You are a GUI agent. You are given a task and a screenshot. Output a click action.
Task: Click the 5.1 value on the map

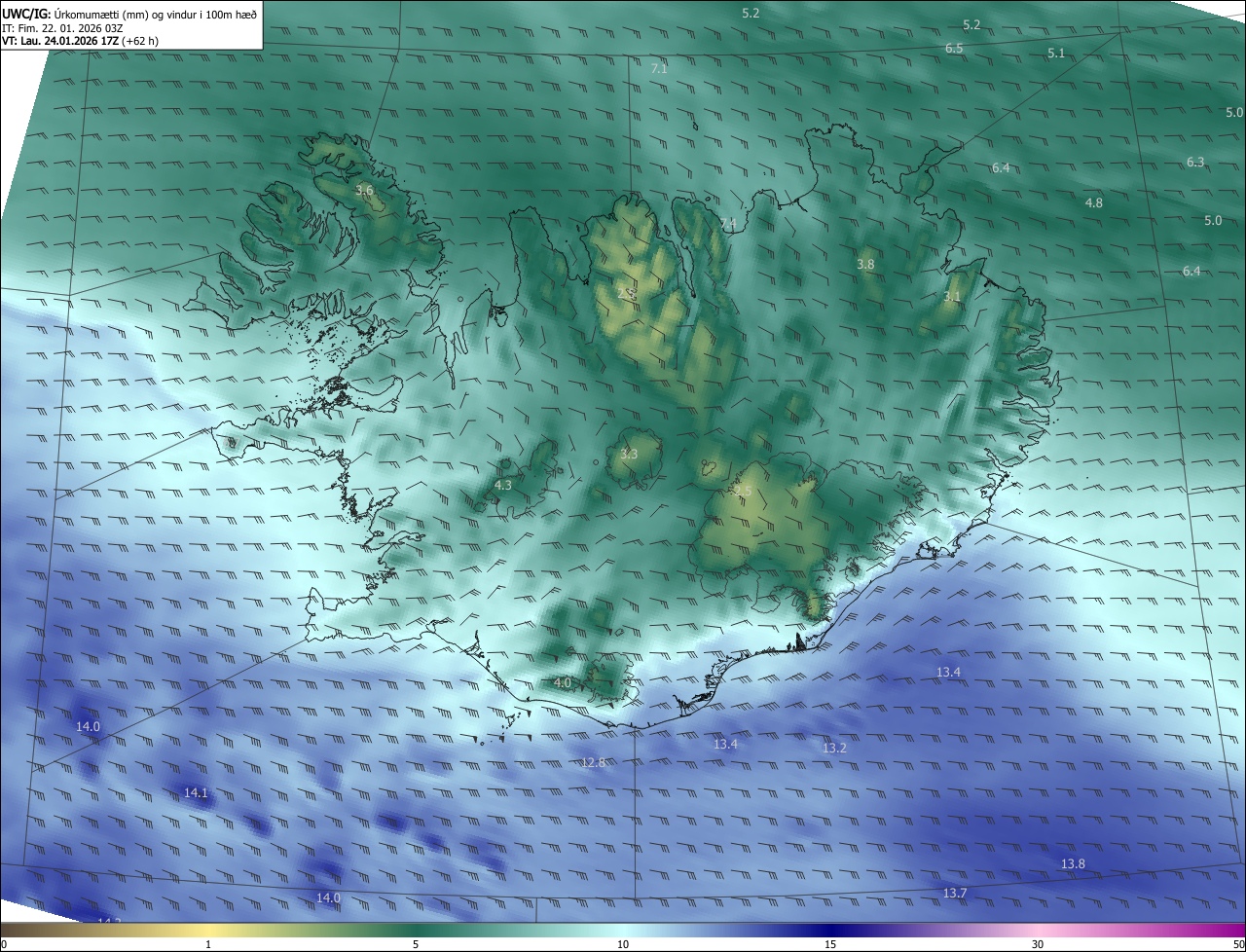(1056, 54)
